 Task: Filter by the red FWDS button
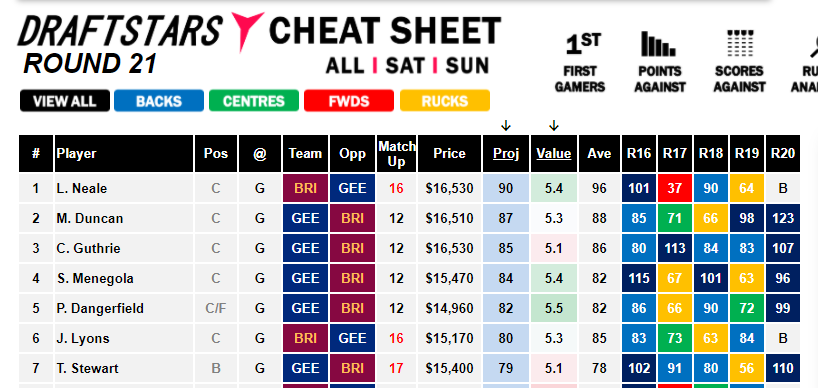348,101
